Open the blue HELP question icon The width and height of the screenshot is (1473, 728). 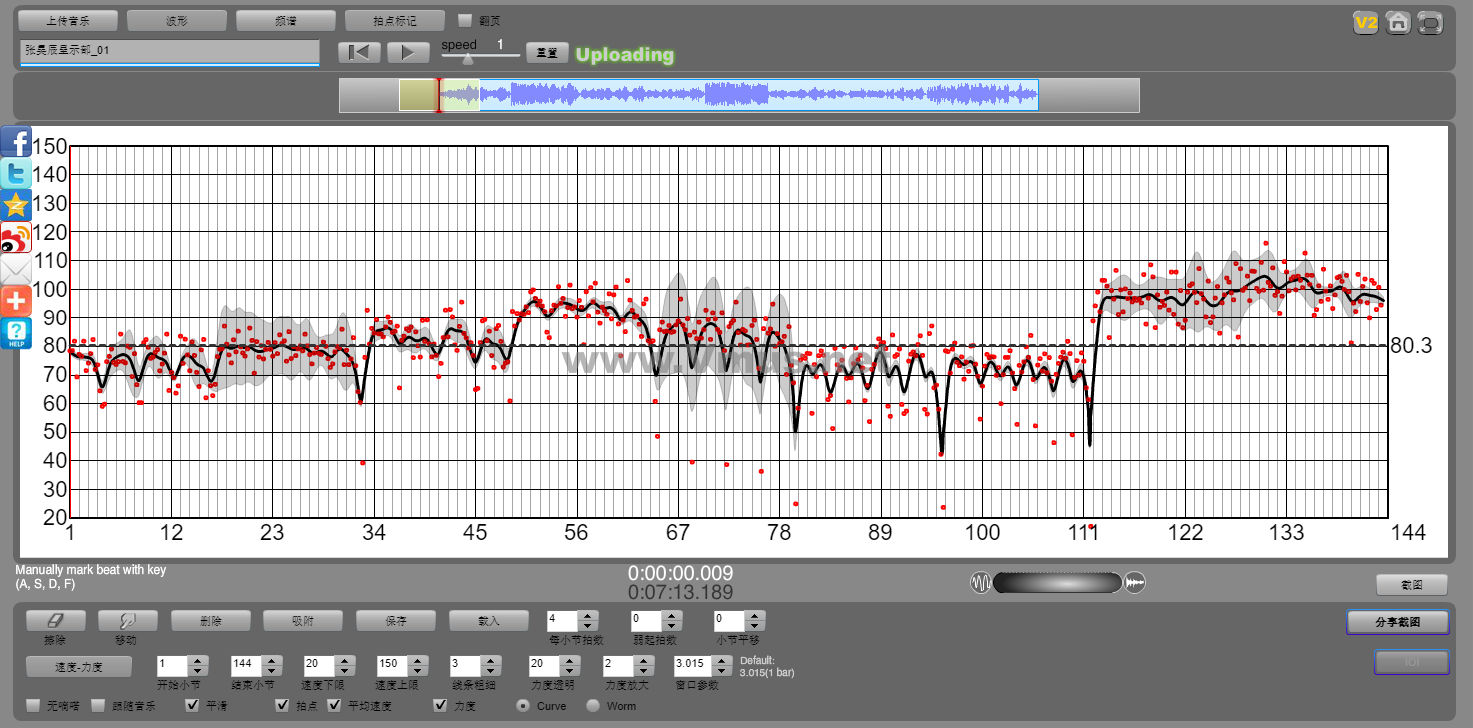point(16,333)
